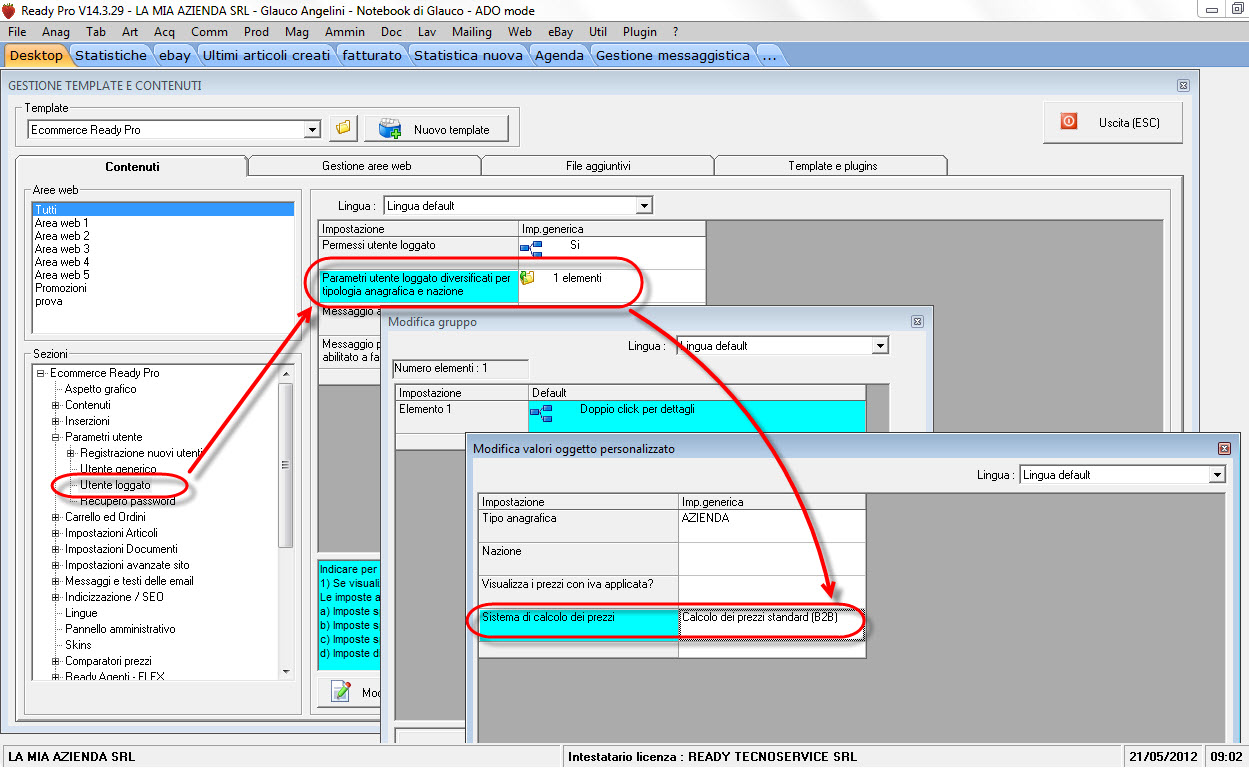Open the Template e plugins tab
This screenshot has width=1249, height=773.
[x=832, y=166]
